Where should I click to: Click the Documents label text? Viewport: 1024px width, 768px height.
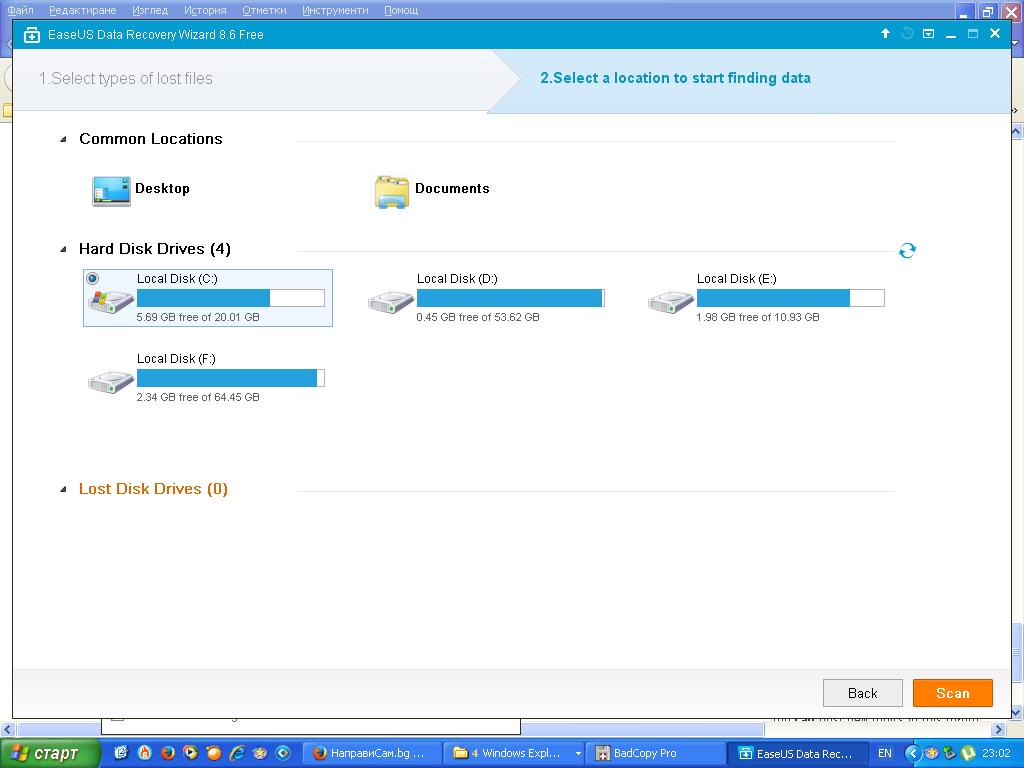point(452,188)
